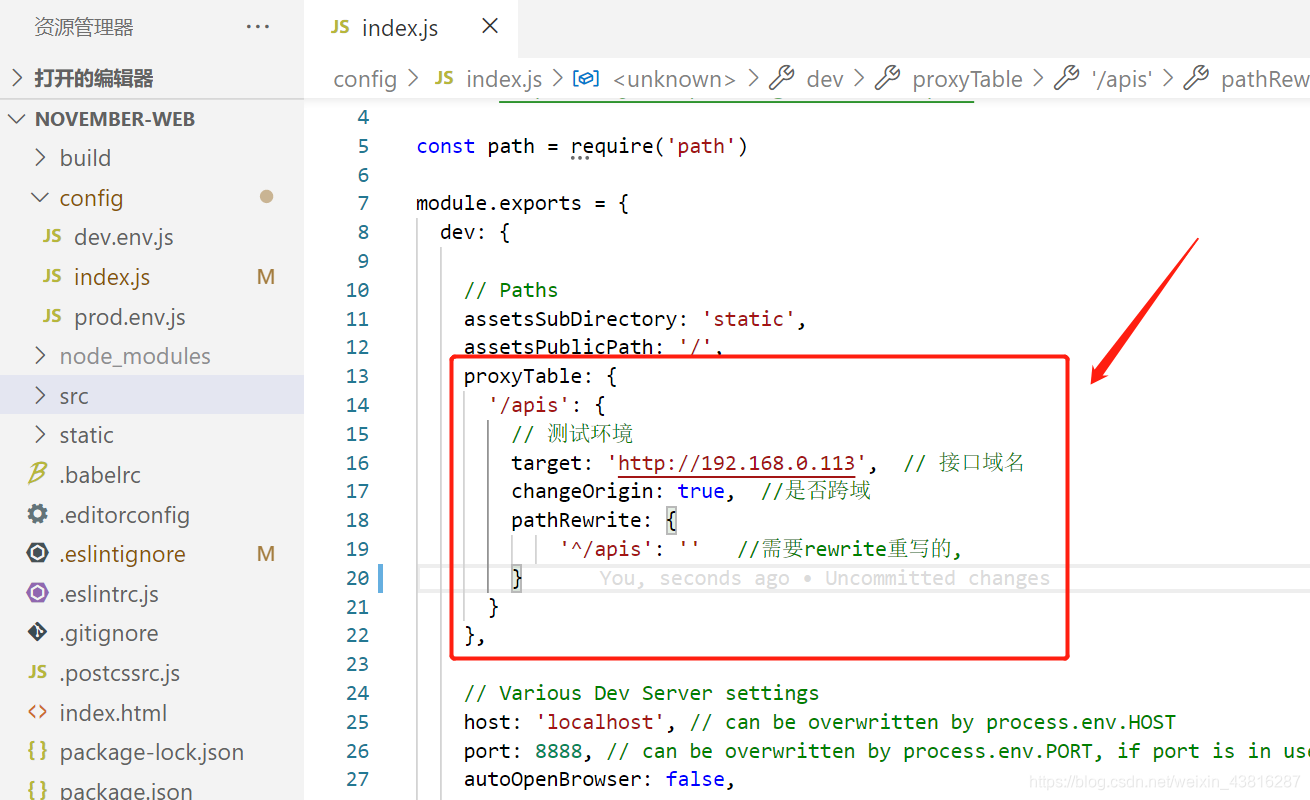Screen dimensions: 1310x800
Task: Click the wrench icon before proxyTable breadcrumb
Action: (x=887, y=78)
